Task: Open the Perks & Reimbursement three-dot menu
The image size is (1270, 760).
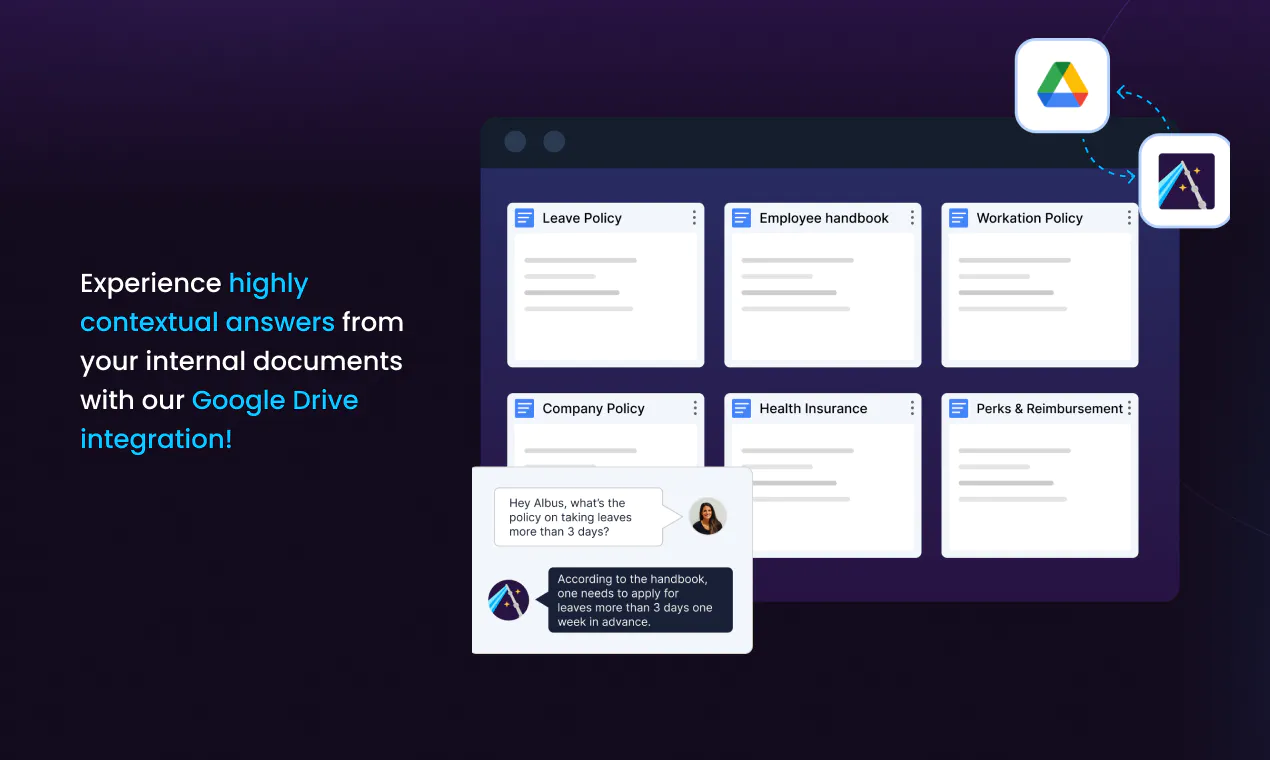Action: (x=1129, y=408)
